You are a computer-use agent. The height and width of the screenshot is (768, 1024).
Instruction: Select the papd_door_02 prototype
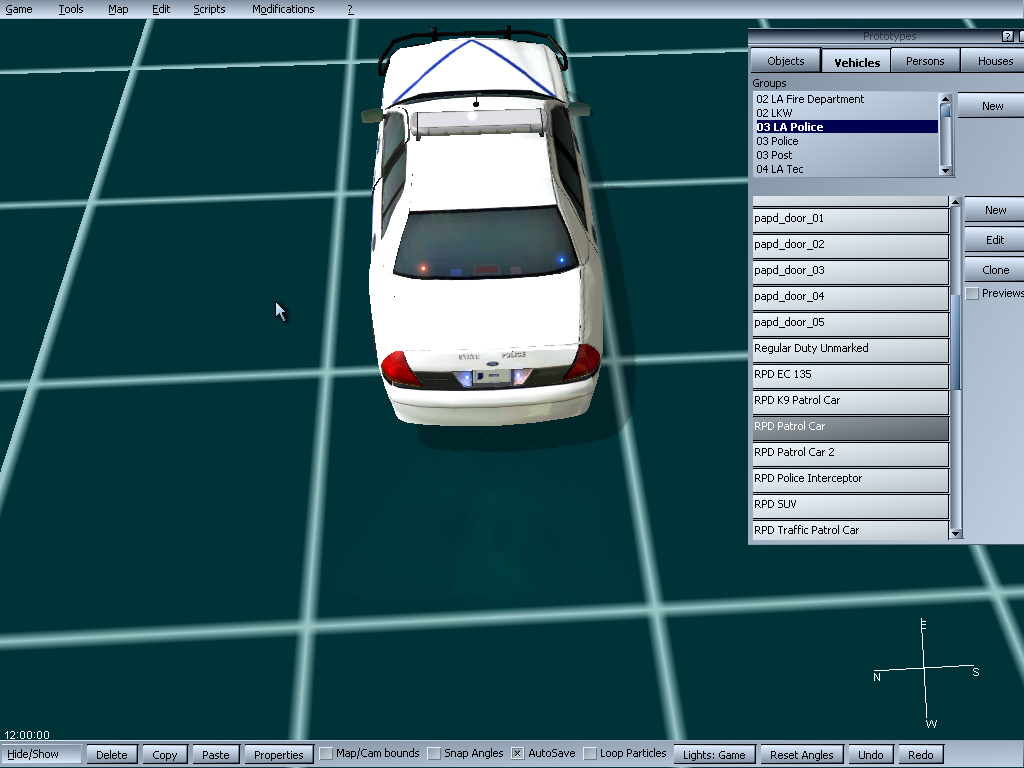click(850, 245)
